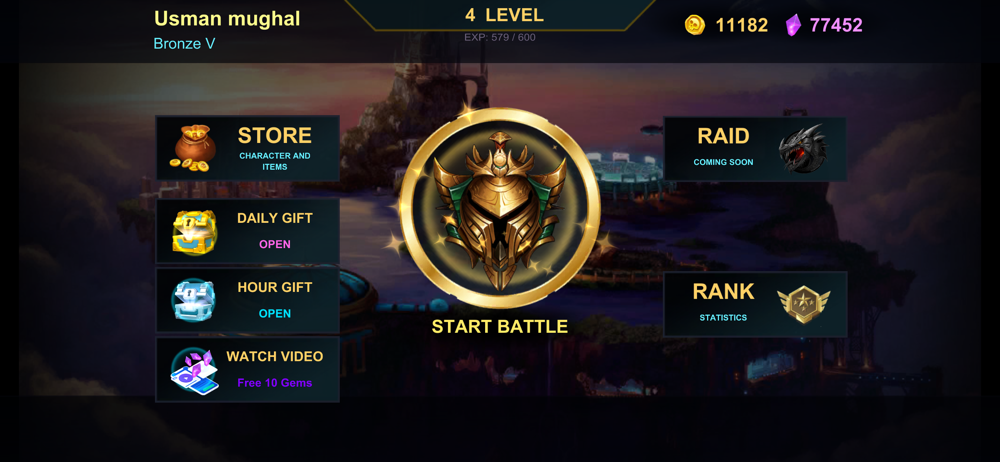Click OPEN under Daily Gift
Image resolution: width=1000 pixels, height=462 pixels.
tap(275, 244)
